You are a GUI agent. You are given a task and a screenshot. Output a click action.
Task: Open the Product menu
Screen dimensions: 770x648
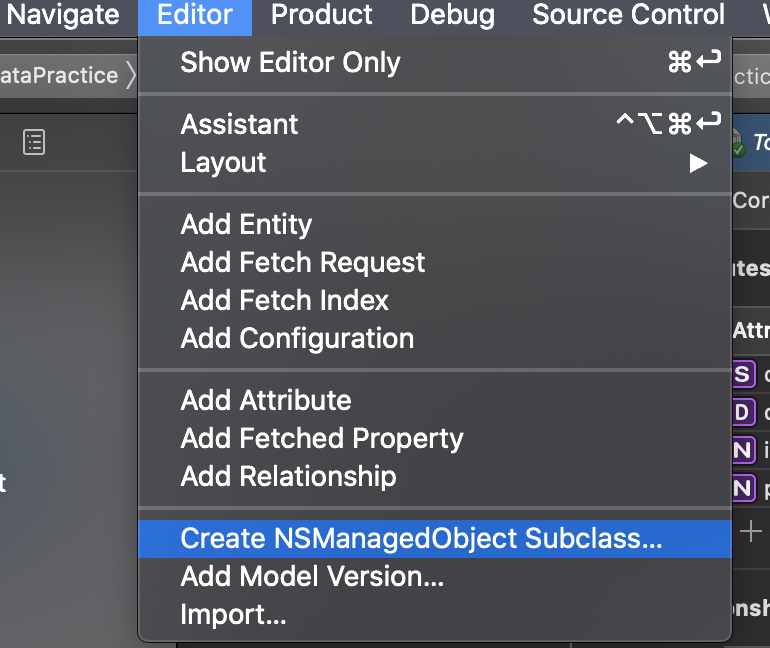(x=322, y=15)
